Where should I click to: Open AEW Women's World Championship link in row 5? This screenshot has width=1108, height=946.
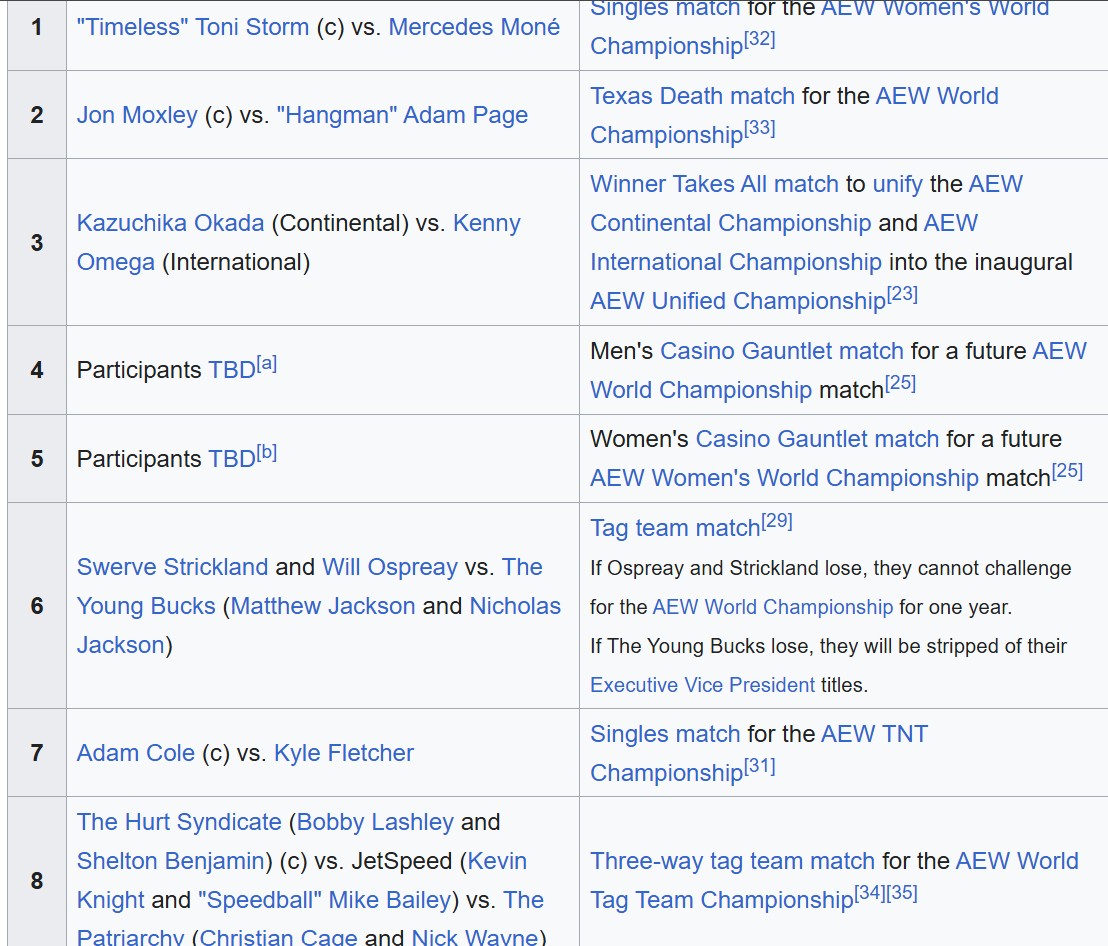(x=784, y=478)
